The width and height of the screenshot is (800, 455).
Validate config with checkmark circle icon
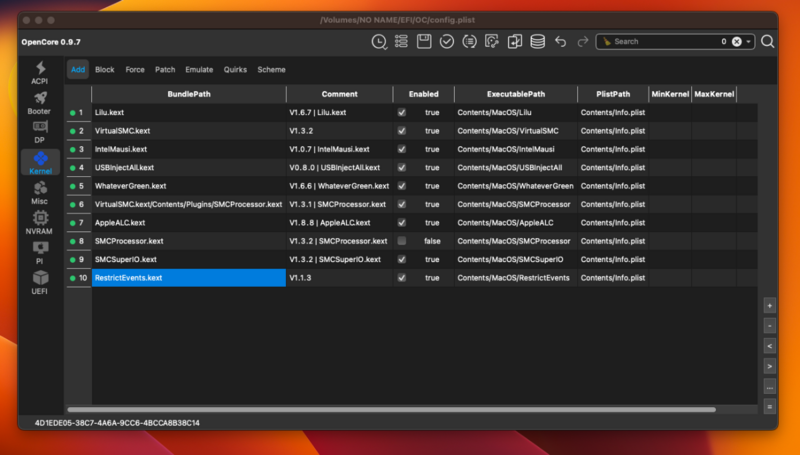point(447,42)
